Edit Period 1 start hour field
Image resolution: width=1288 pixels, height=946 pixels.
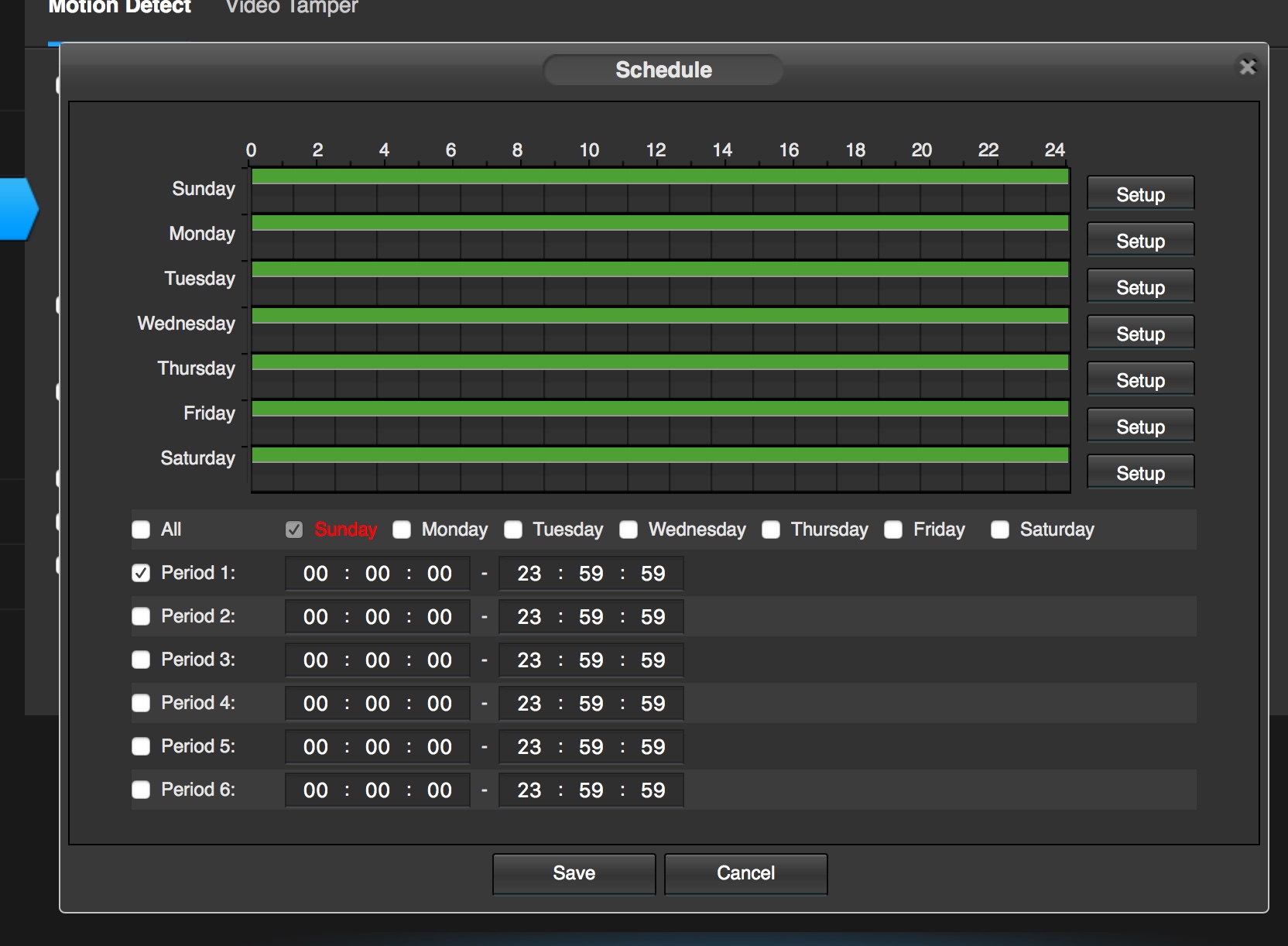pyautogui.click(x=316, y=574)
